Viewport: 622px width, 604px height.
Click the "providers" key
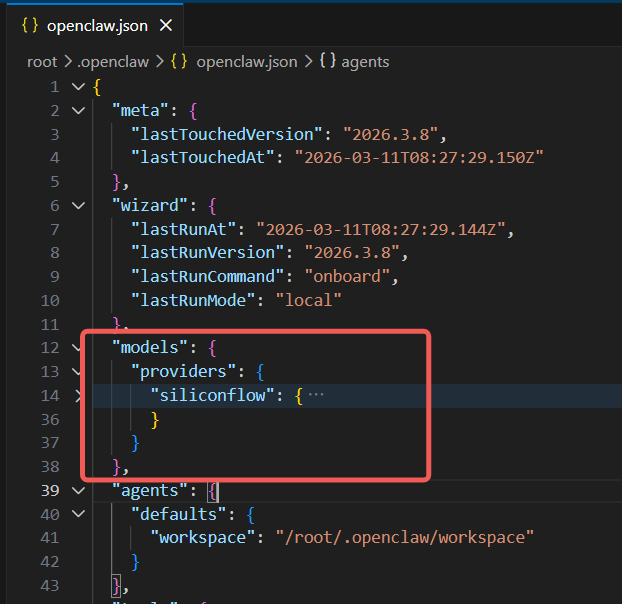point(183,372)
